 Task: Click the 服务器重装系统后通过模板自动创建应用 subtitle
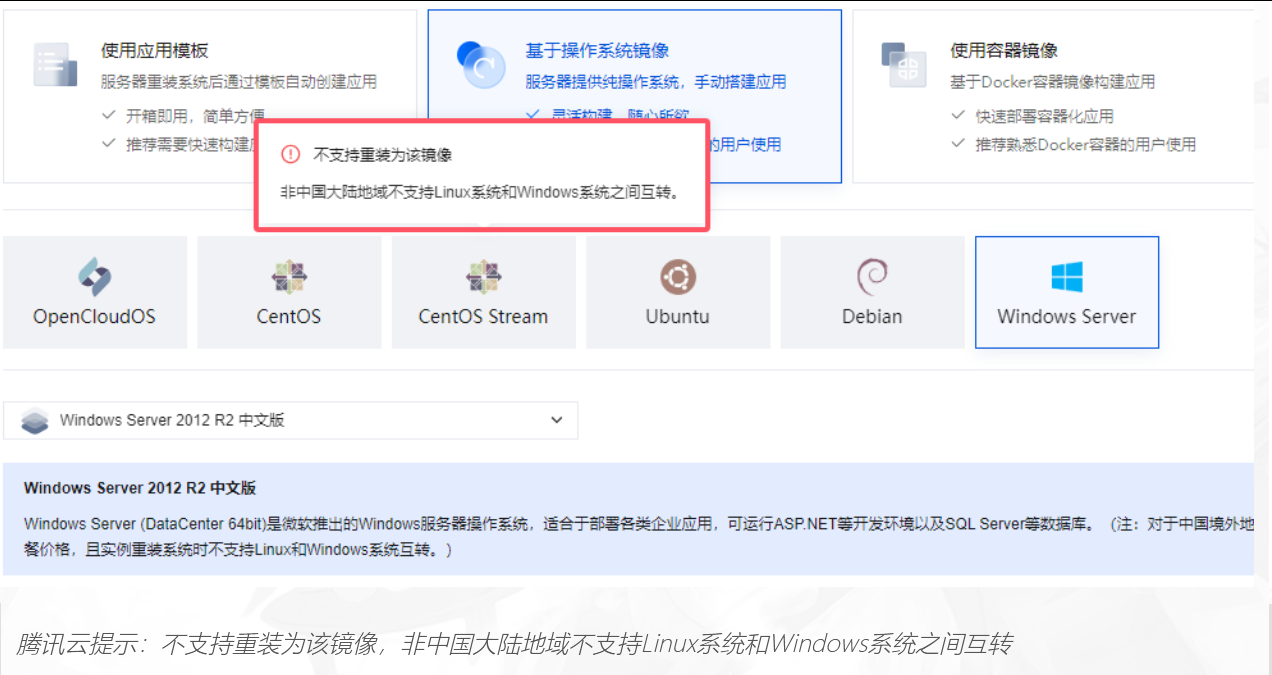[x=239, y=81]
